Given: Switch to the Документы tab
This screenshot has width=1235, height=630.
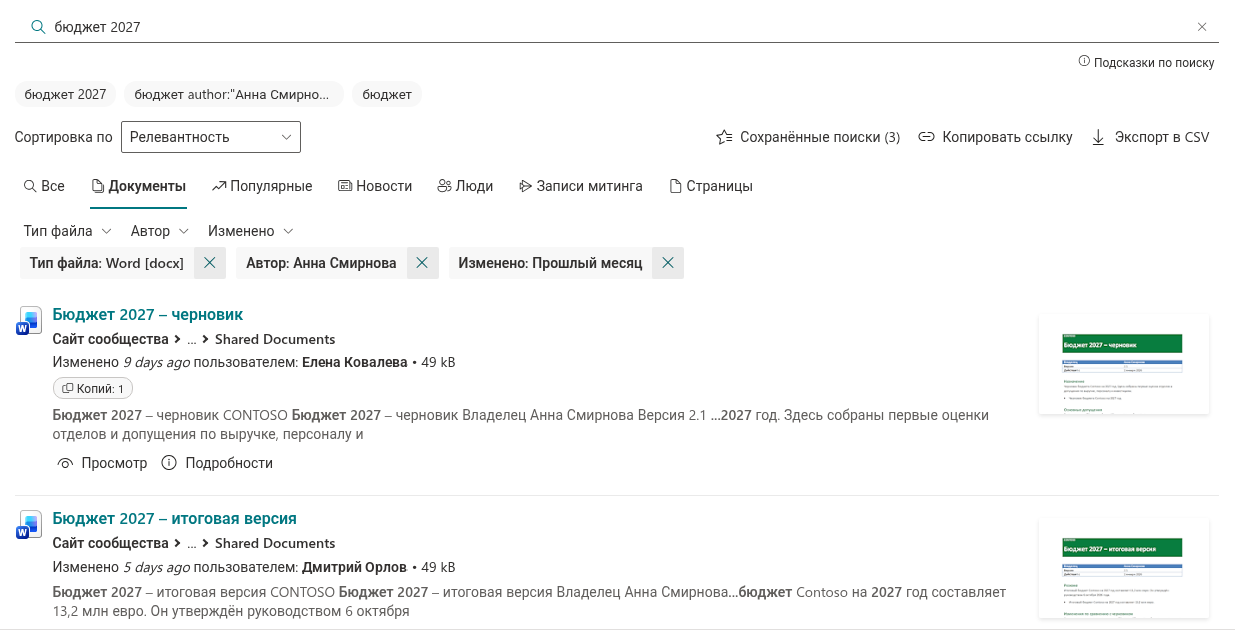Looking at the screenshot, I should click(138, 186).
